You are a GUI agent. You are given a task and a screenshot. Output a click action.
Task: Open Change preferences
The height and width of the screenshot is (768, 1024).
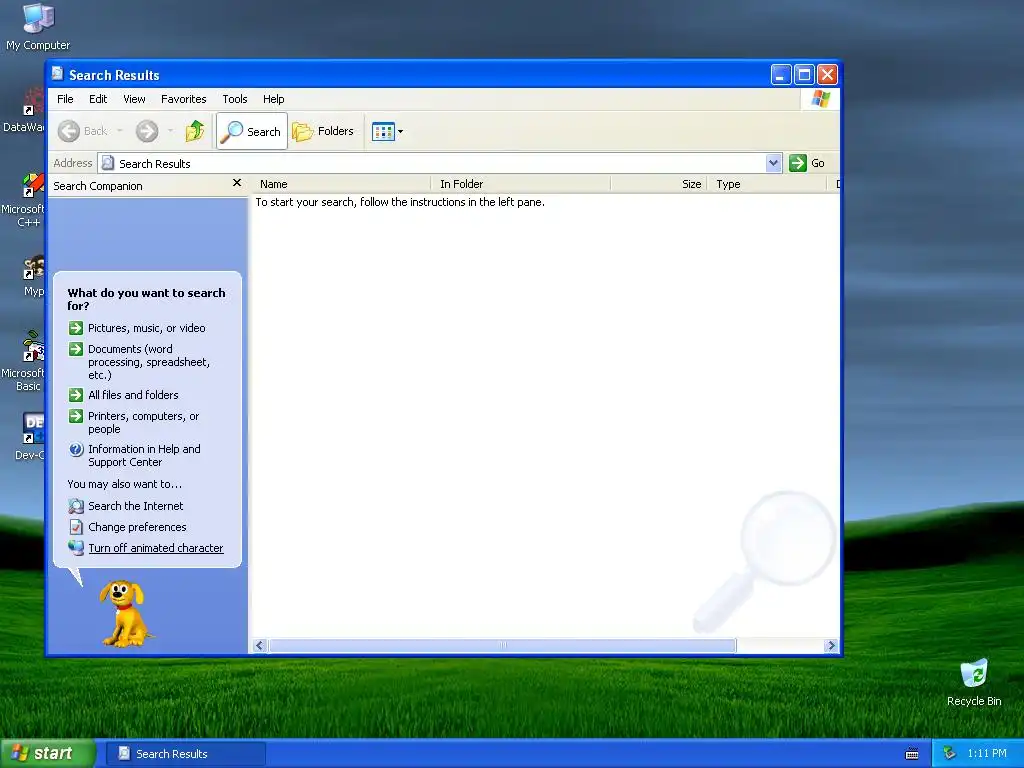pos(137,527)
